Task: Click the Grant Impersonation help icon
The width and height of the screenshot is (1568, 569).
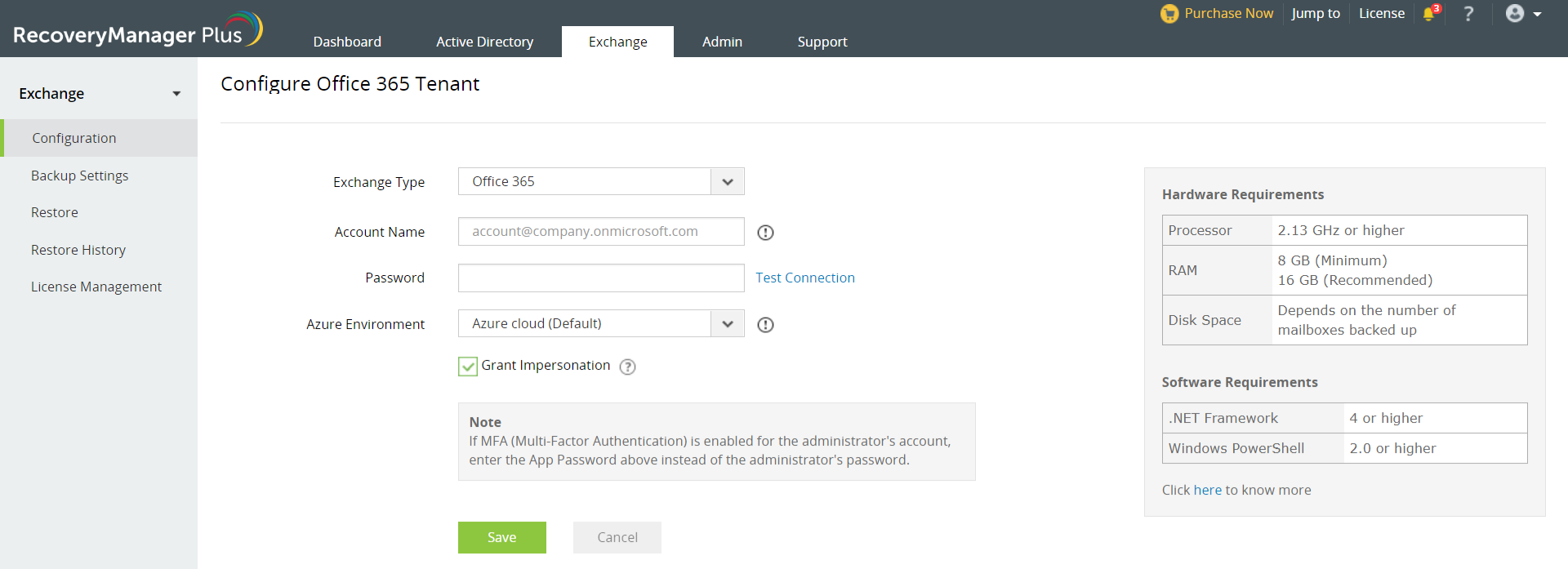Action: point(627,367)
